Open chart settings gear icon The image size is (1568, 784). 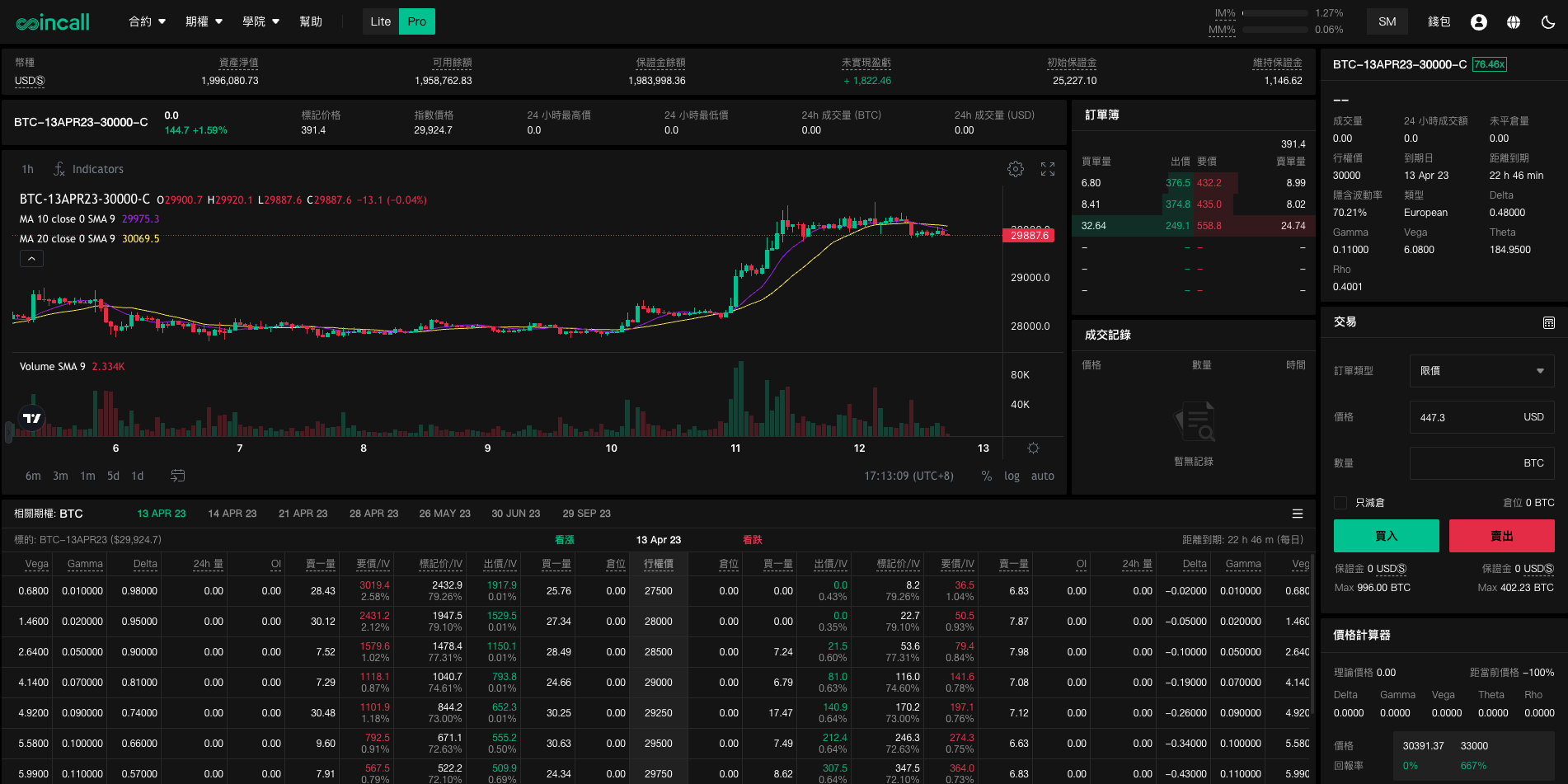1016,169
